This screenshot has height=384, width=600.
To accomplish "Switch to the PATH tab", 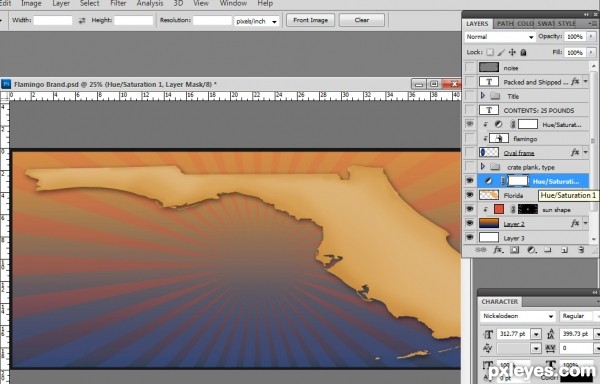I will point(505,23).
